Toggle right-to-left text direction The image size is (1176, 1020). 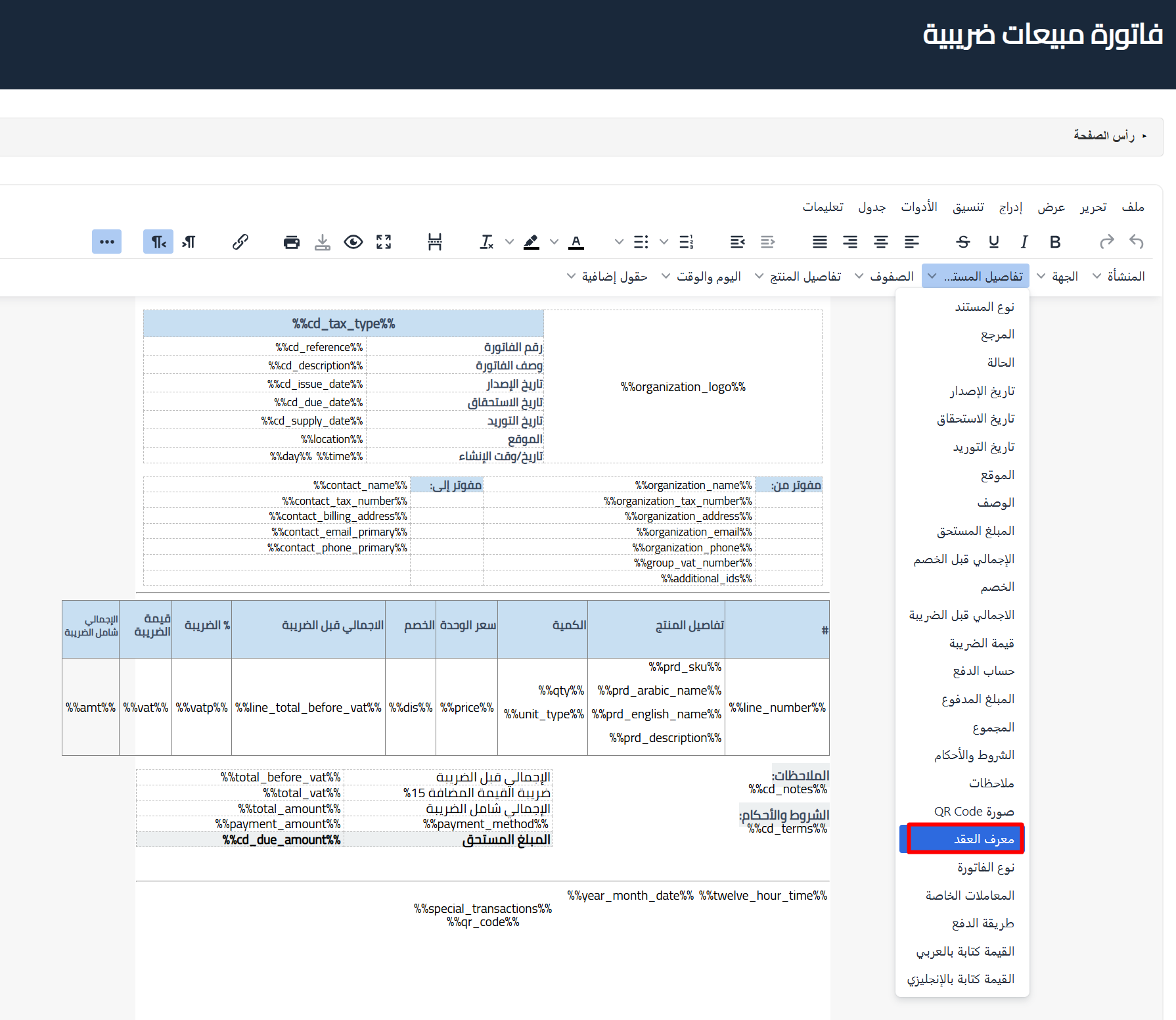pos(158,242)
